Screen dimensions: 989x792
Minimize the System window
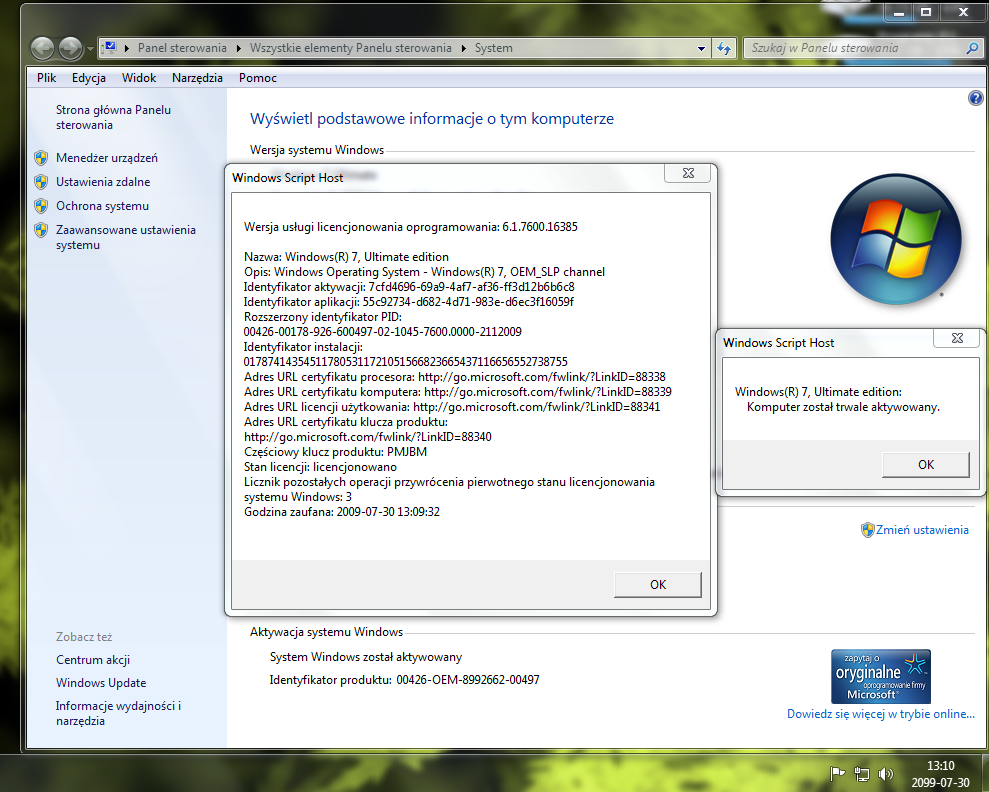(898, 12)
